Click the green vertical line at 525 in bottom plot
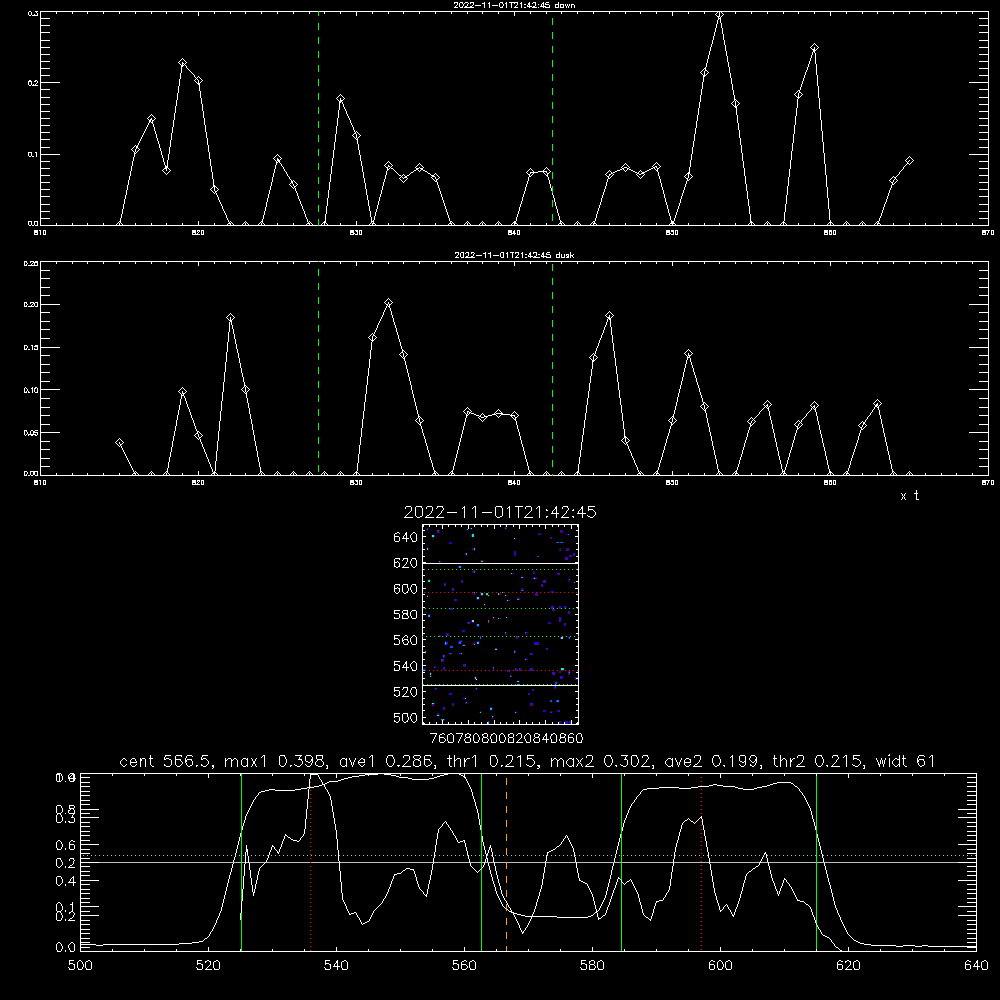The image size is (1000, 1000). coord(241,862)
